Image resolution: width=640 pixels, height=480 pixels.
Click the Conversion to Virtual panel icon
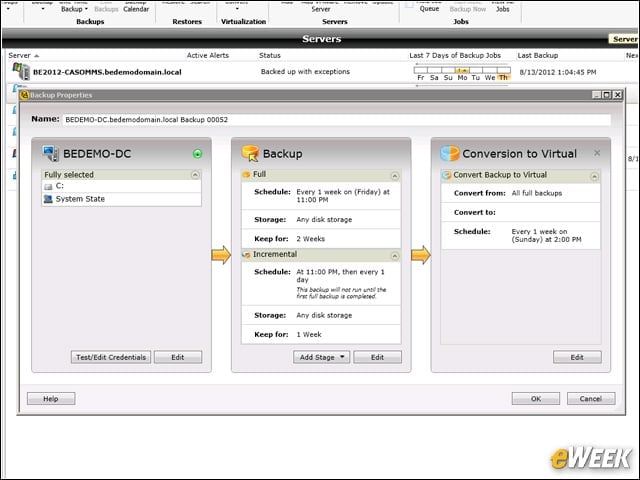click(450, 153)
